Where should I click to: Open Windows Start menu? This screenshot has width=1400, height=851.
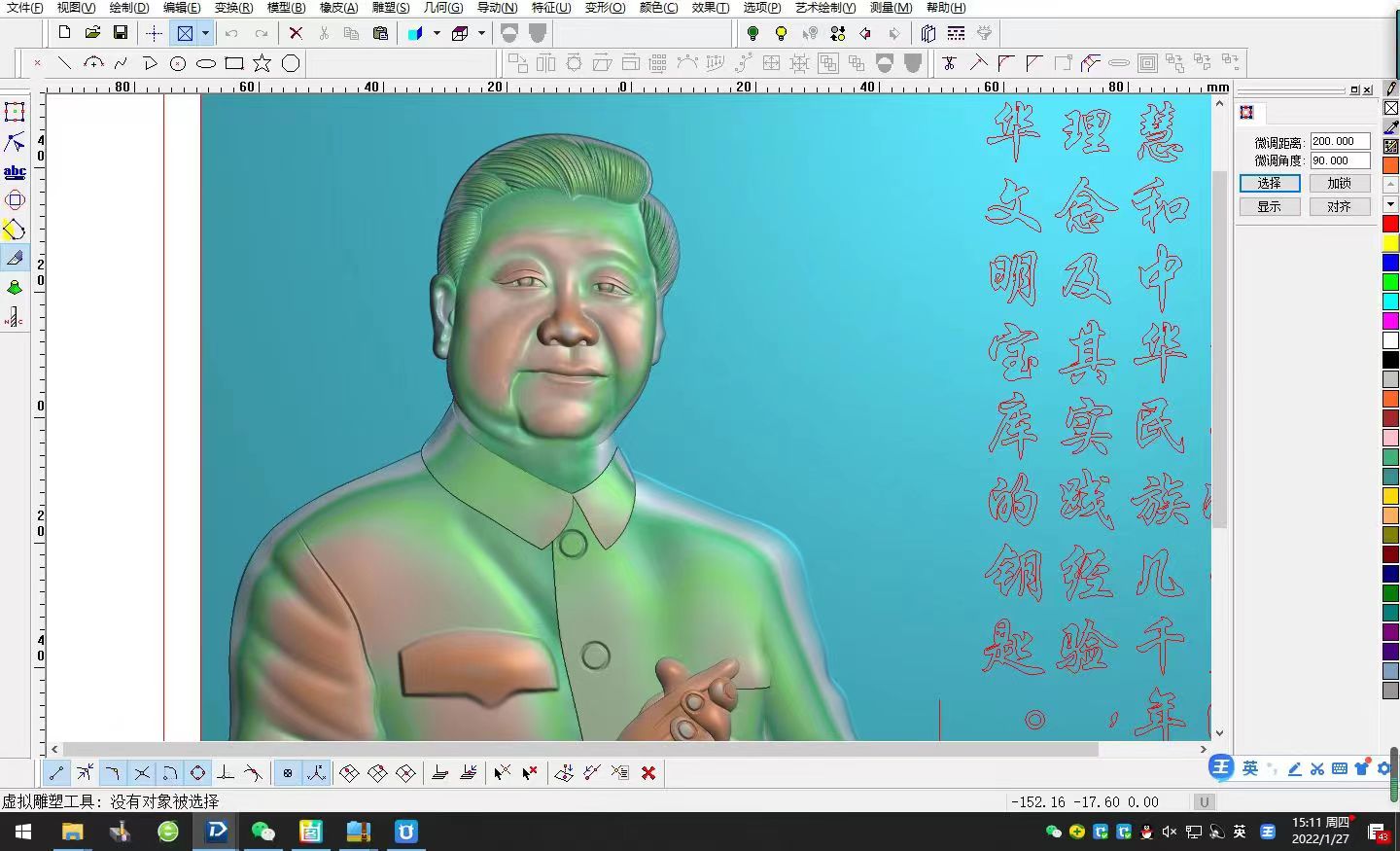(x=22, y=832)
